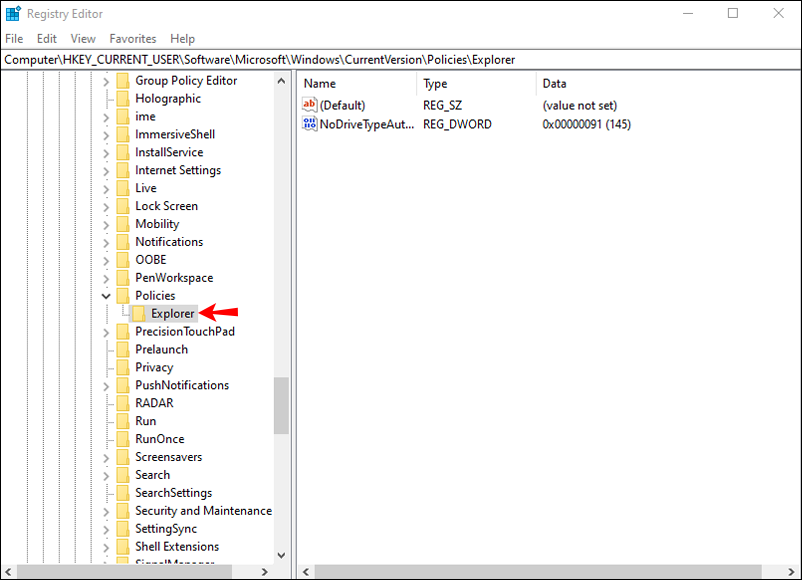Image resolution: width=802 pixels, height=580 pixels.
Task: Click the Policies folder icon
Action: [x=123, y=296]
